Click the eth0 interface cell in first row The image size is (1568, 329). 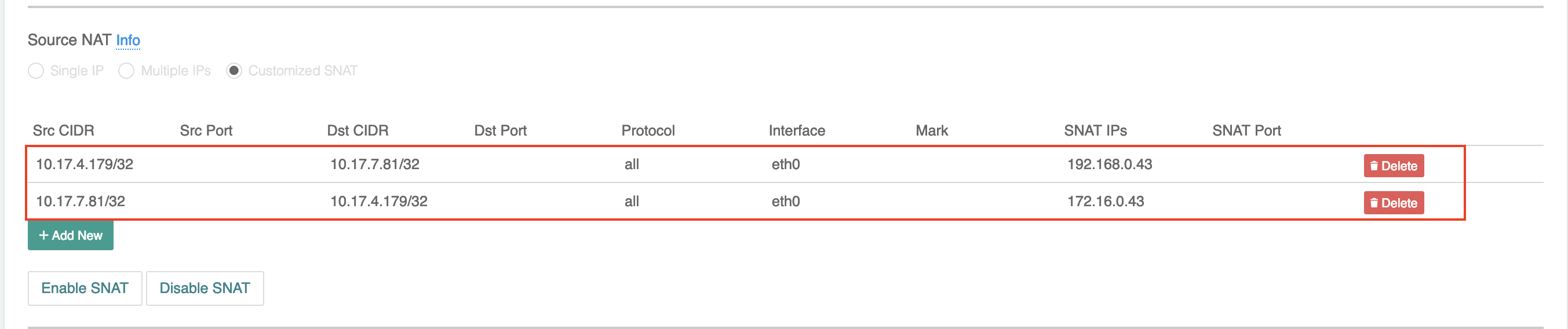[785, 164]
